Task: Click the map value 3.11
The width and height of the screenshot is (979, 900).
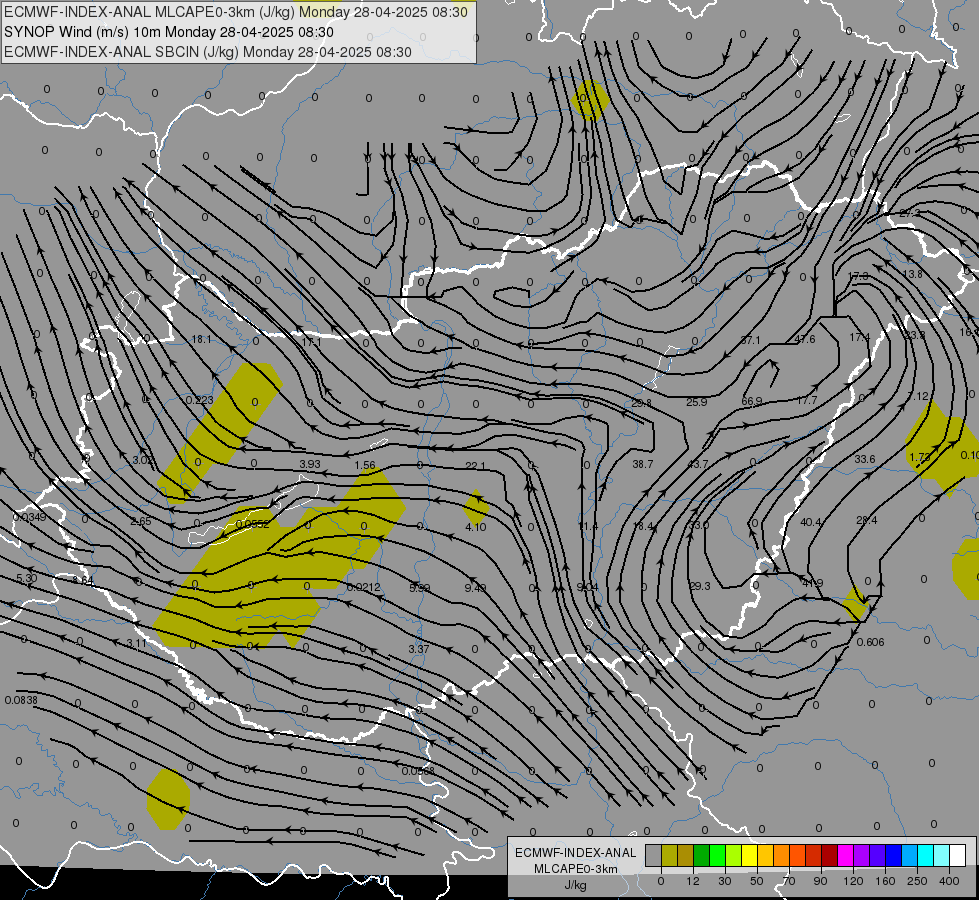Action: tap(137, 643)
